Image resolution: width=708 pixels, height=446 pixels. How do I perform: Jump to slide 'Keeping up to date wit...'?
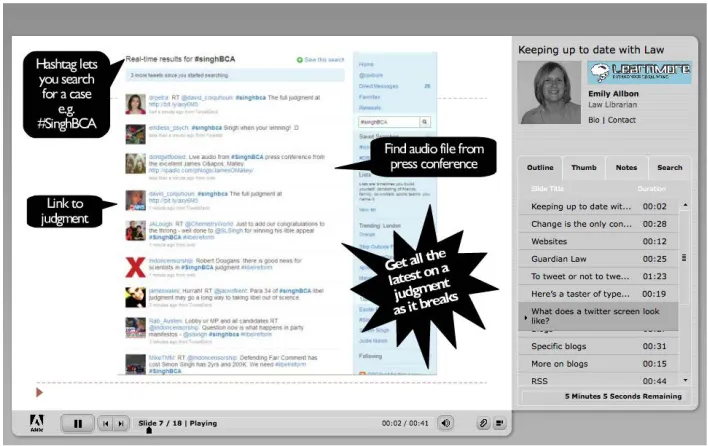point(598,206)
